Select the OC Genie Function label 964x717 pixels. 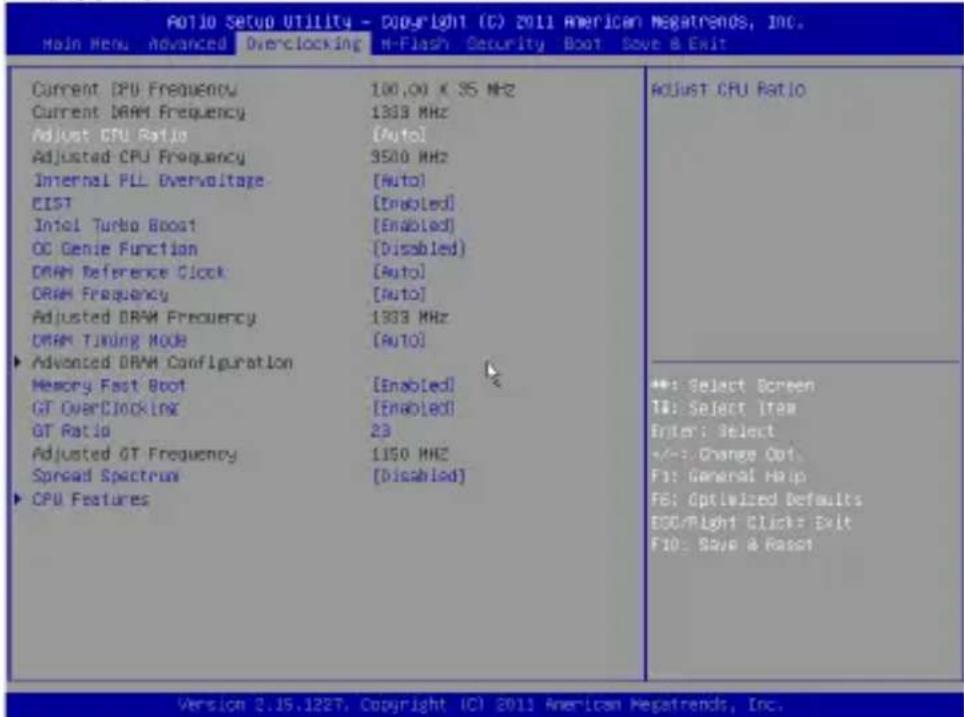tap(115, 249)
